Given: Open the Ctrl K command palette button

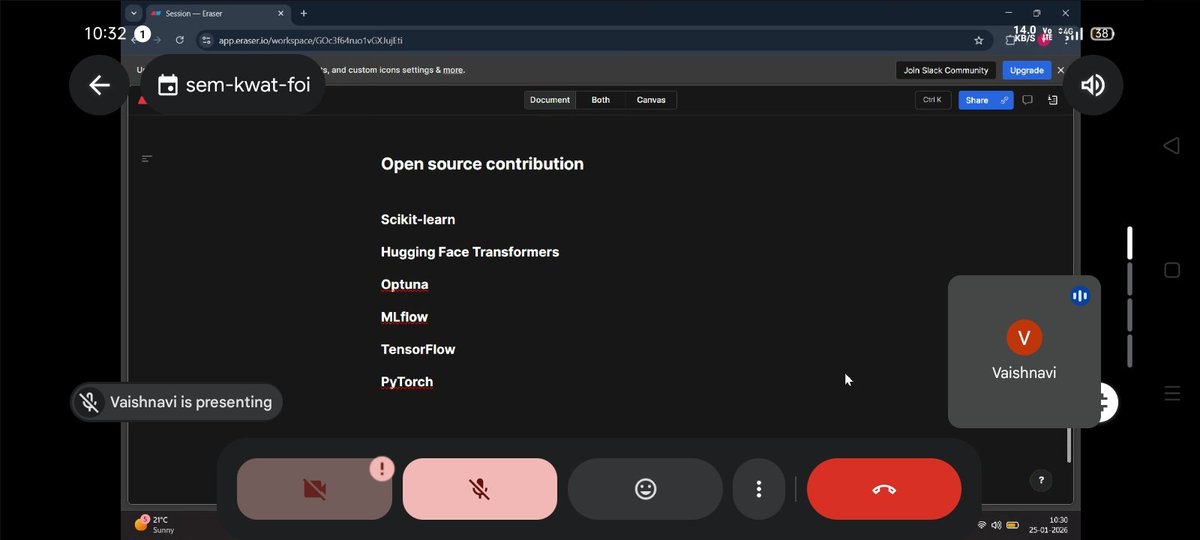Looking at the screenshot, I should [x=932, y=100].
